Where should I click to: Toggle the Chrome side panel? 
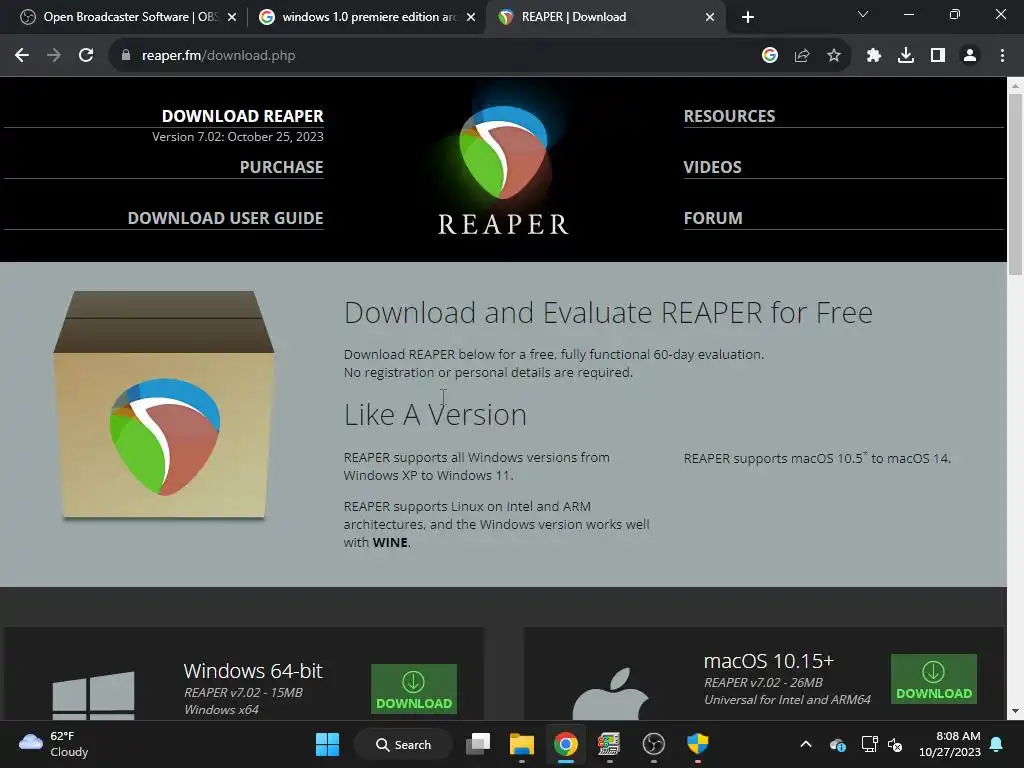938,56
